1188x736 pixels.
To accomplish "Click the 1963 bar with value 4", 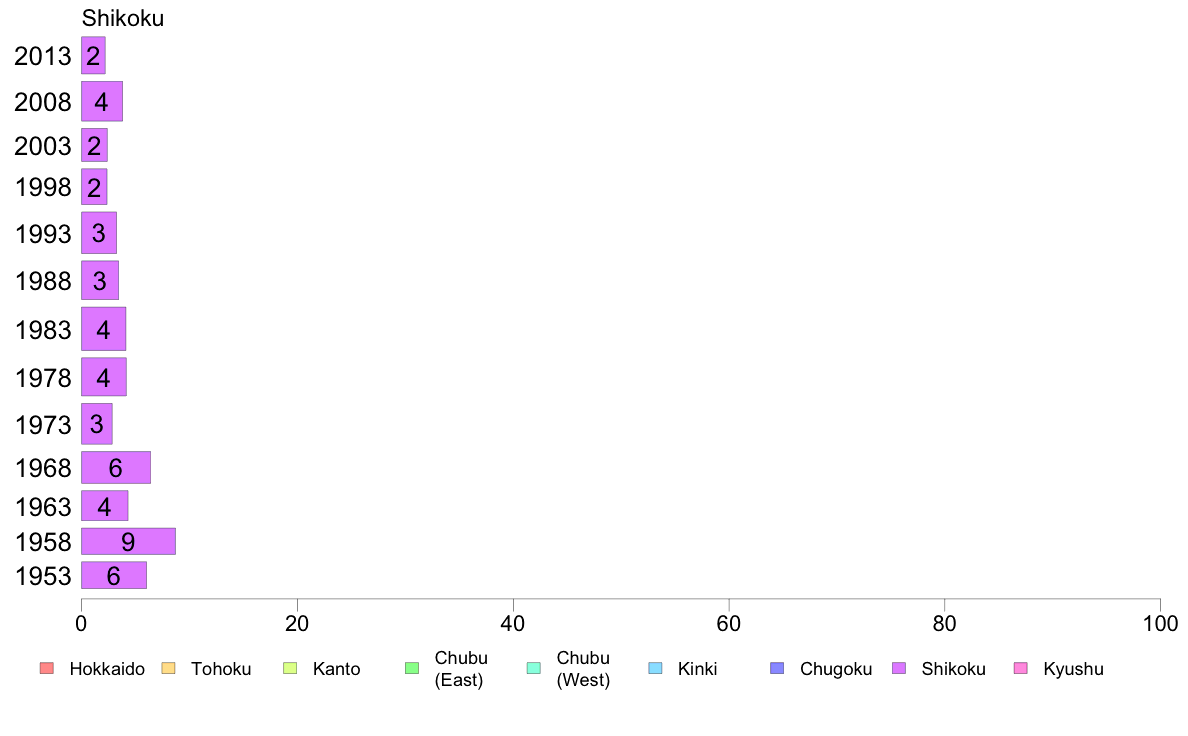I will [105, 506].
